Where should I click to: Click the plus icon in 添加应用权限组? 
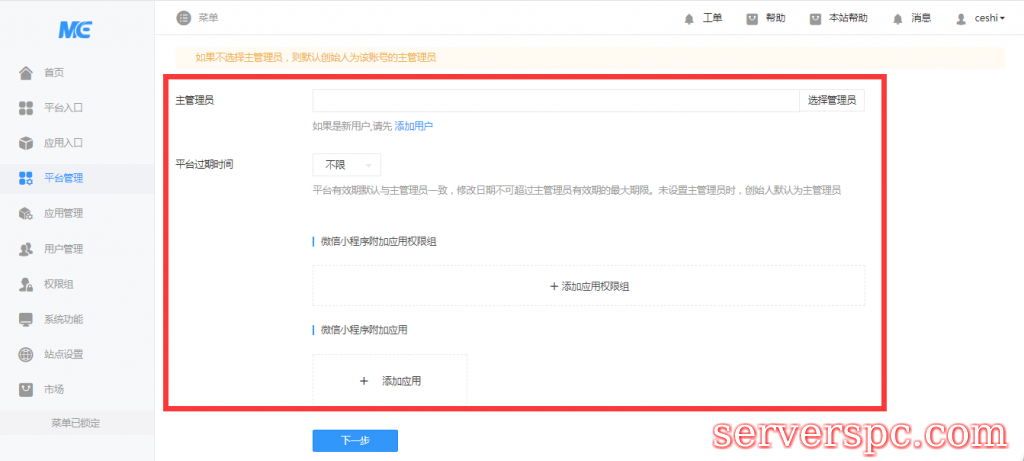[x=554, y=286]
